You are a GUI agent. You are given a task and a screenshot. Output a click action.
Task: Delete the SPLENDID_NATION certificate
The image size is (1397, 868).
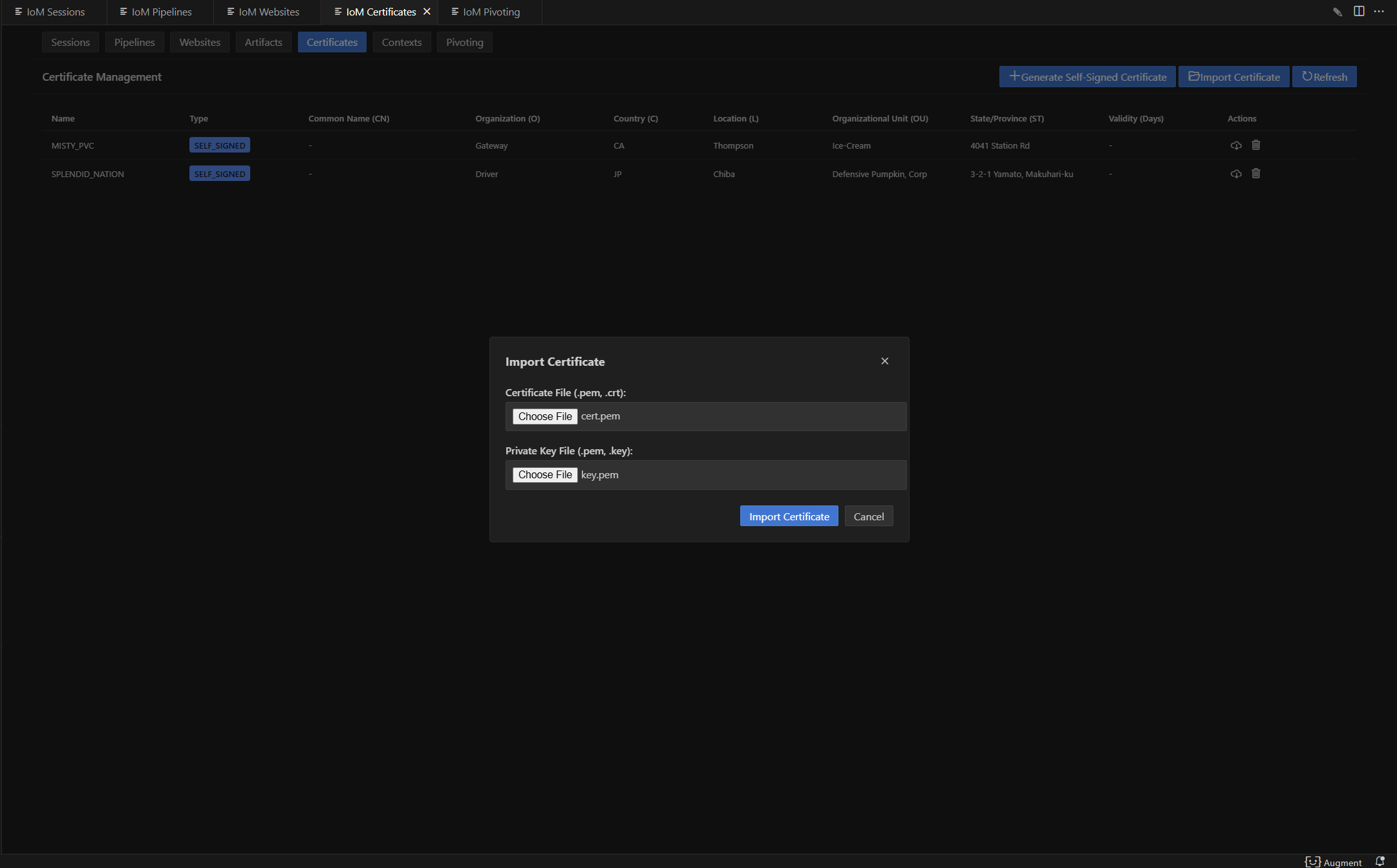click(1255, 174)
